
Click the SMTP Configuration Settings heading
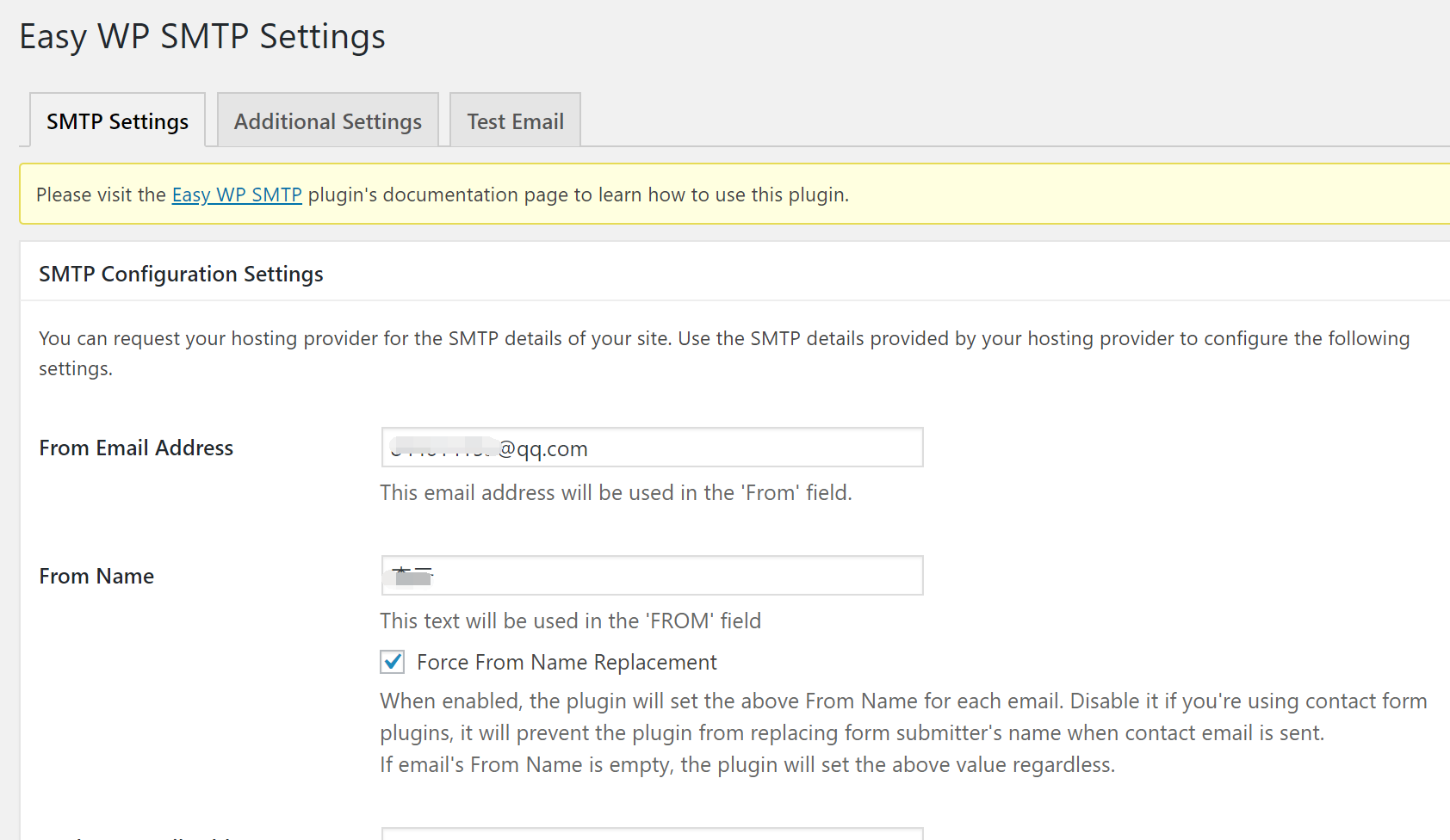pyautogui.click(x=181, y=274)
